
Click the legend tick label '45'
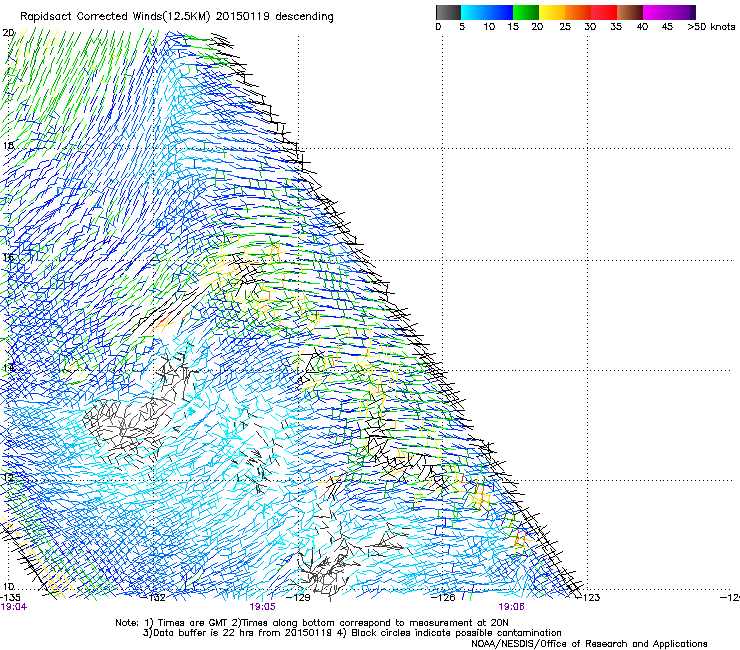click(x=667, y=27)
